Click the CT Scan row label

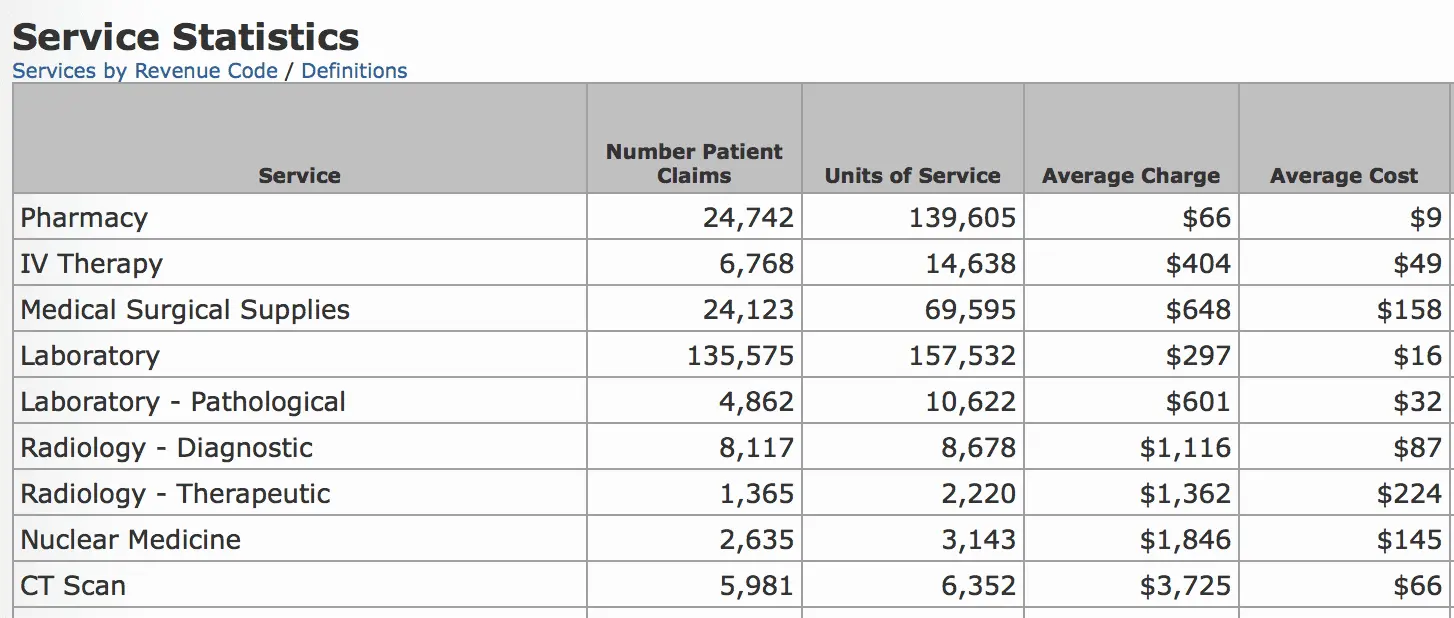[73, 586]
